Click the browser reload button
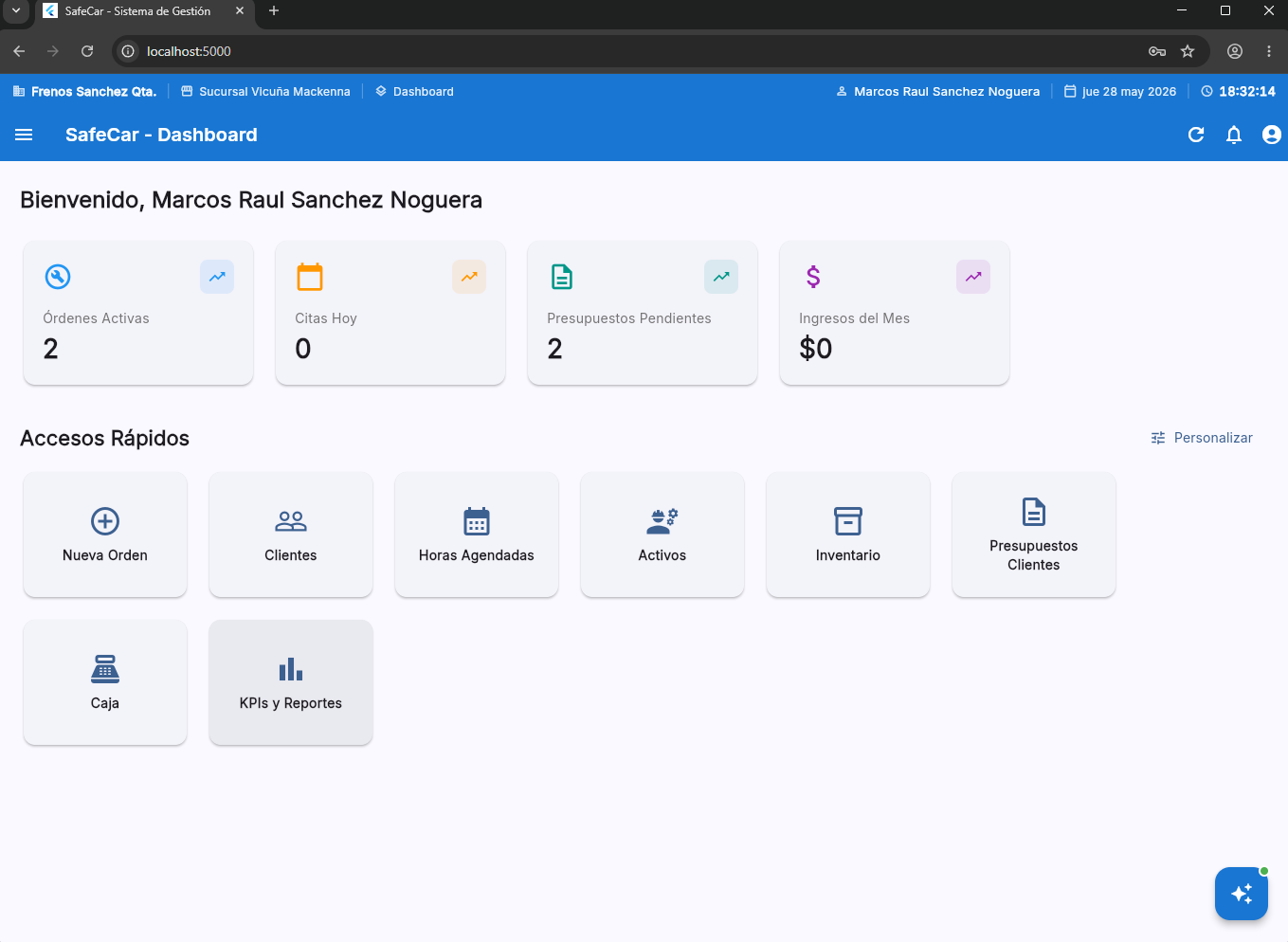Screen dimensions: 1288x942 (87, 51)
